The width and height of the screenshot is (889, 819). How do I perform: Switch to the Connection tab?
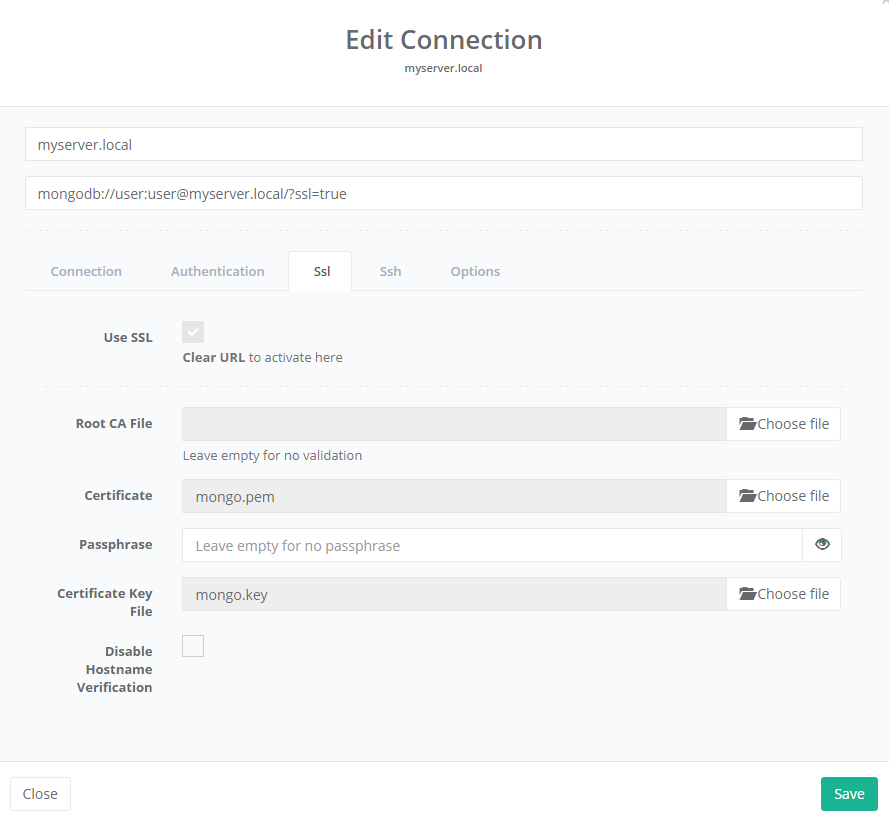pyautogui.click(x=86, y=271)
